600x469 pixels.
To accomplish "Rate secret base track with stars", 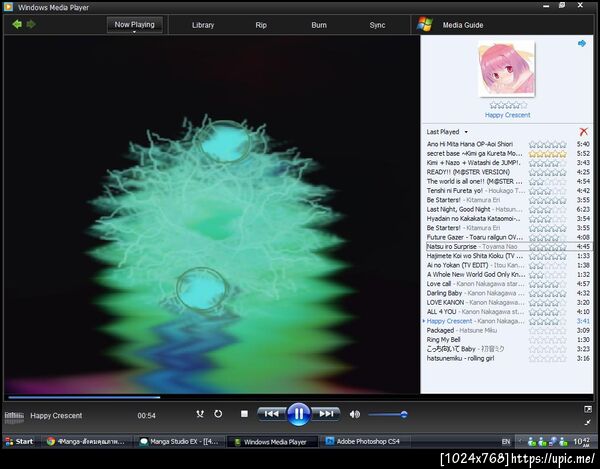I will click(548, 154).
